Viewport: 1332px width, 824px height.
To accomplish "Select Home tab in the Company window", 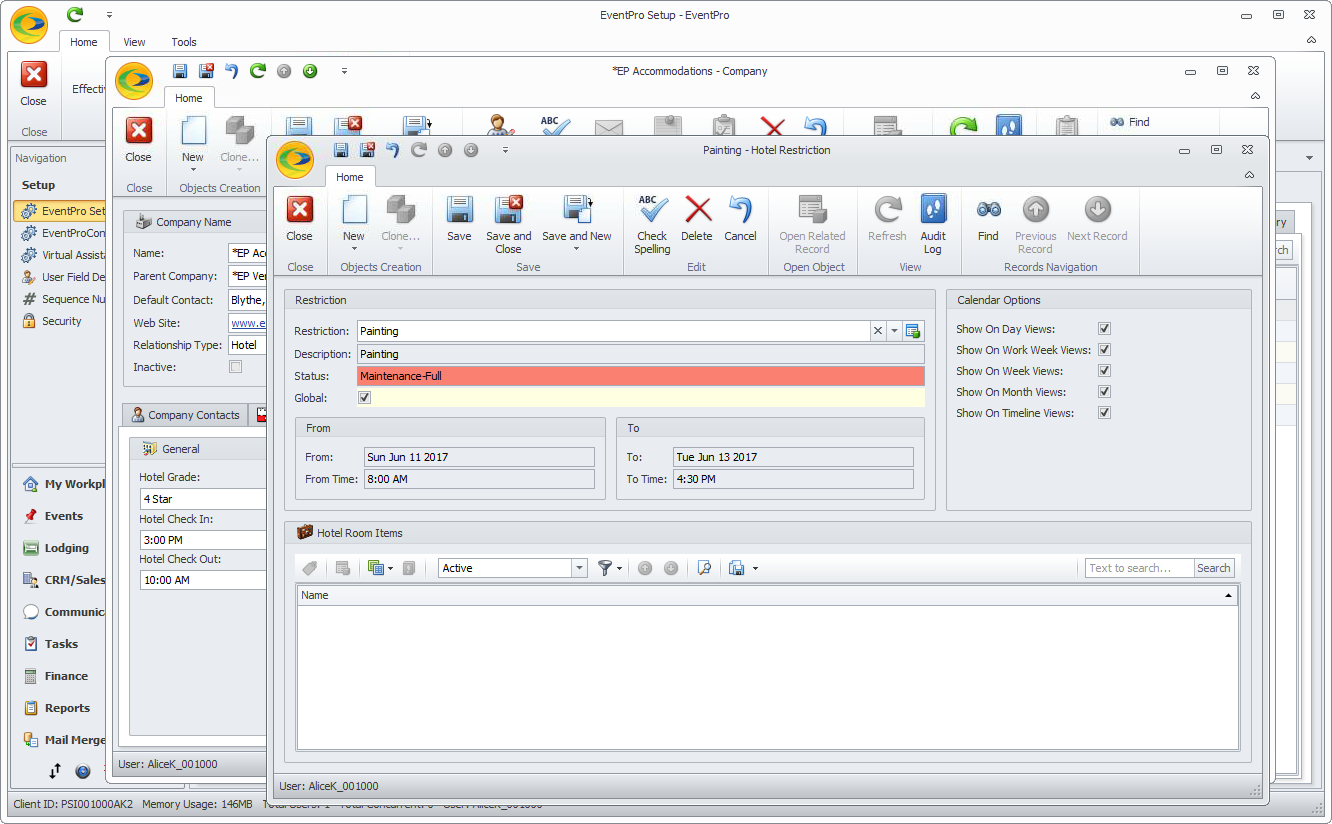I will point(189,98).
